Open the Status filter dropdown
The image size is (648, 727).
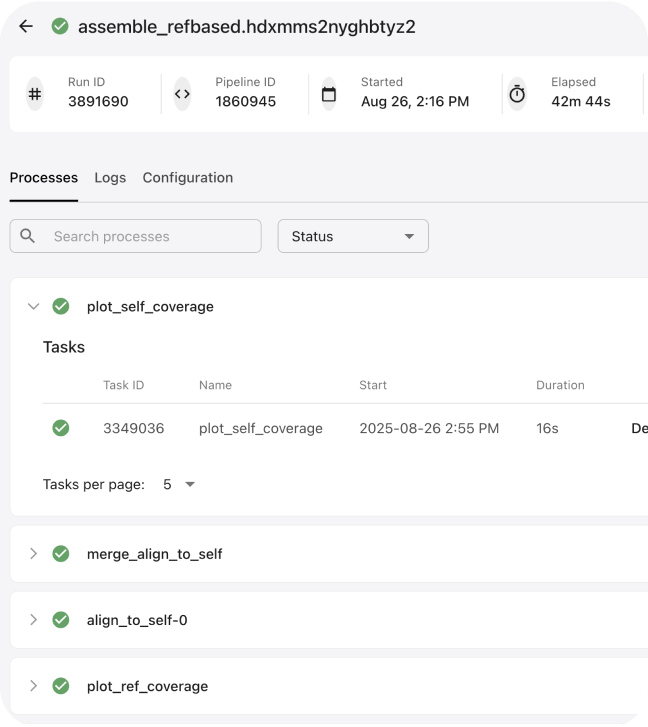[x=353, y=236]
